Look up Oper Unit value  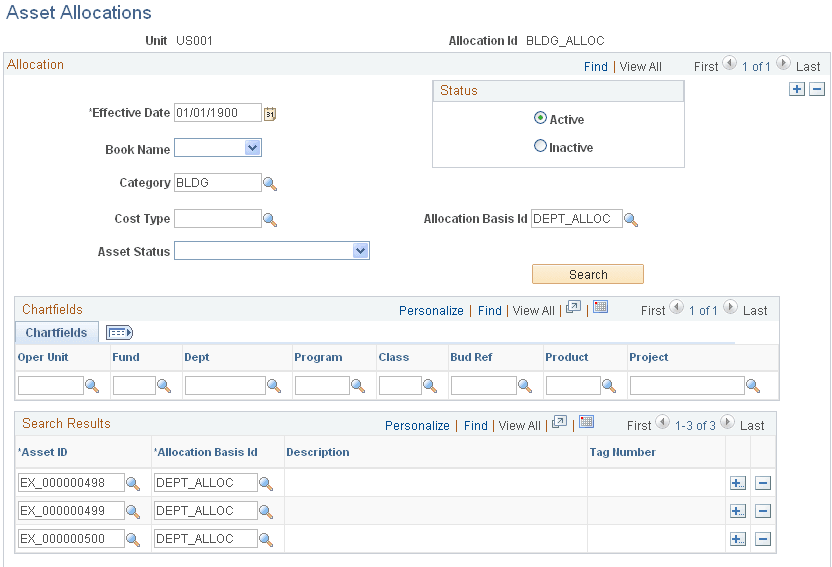pyautogui.click(x=92, y=386)
